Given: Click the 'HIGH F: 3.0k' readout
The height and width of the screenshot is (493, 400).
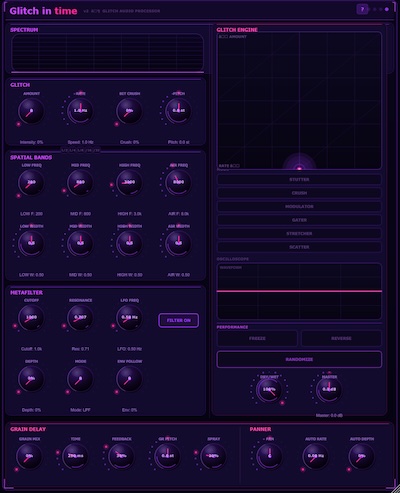Looking at the screenshot, I should tap(129, 214).
